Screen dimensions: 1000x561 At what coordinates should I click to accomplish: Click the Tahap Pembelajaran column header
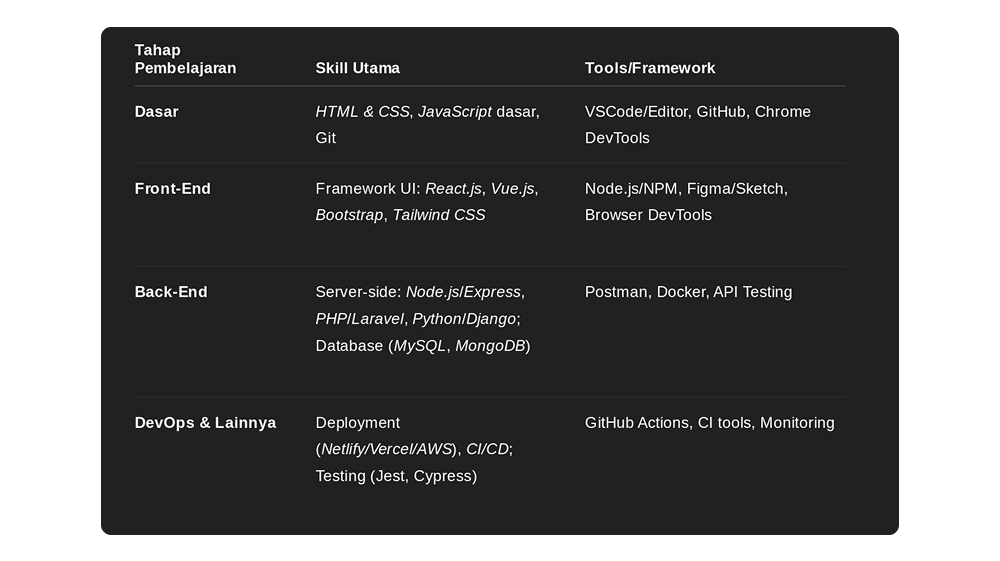(185, 59)
